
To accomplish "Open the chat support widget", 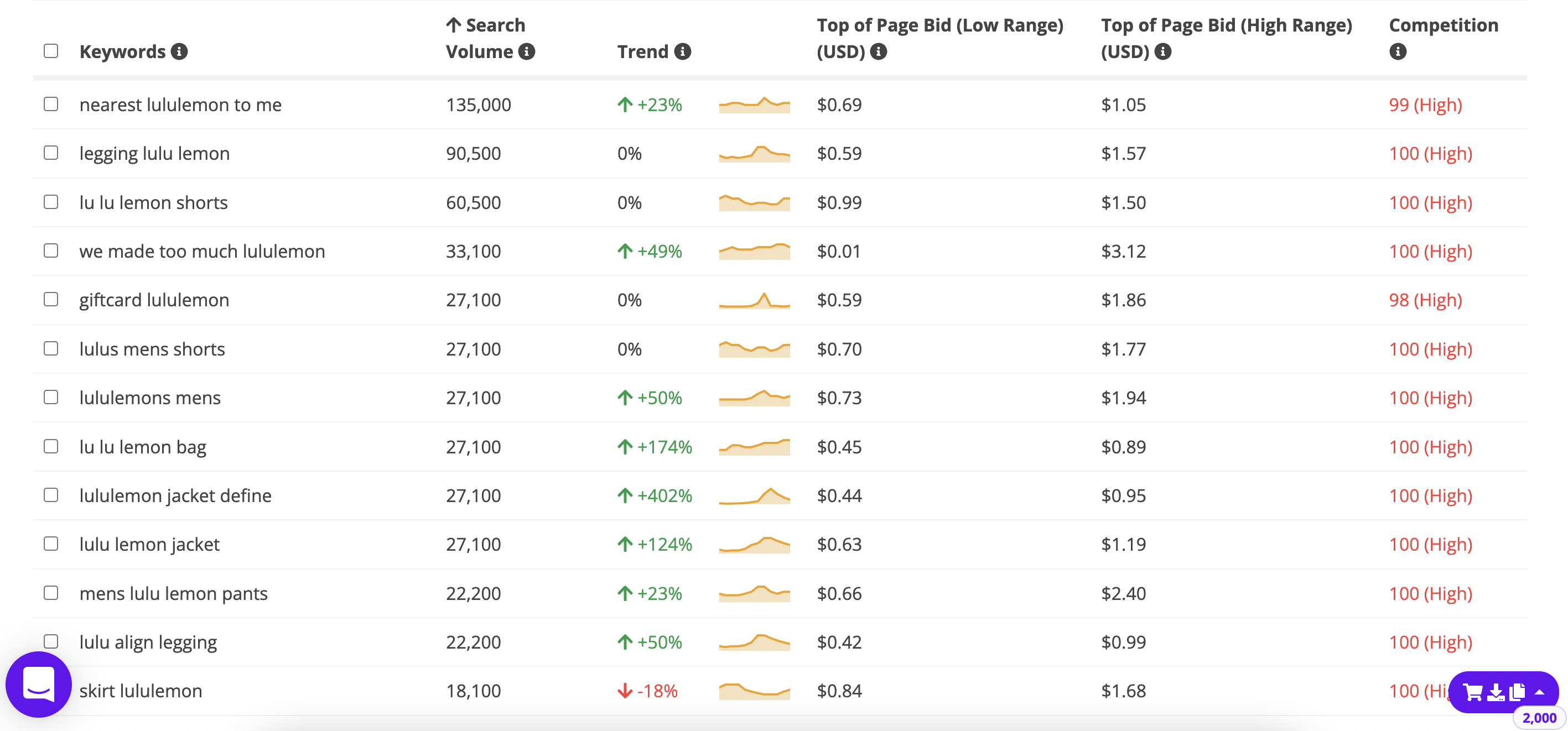I will [x=38, y=683].
